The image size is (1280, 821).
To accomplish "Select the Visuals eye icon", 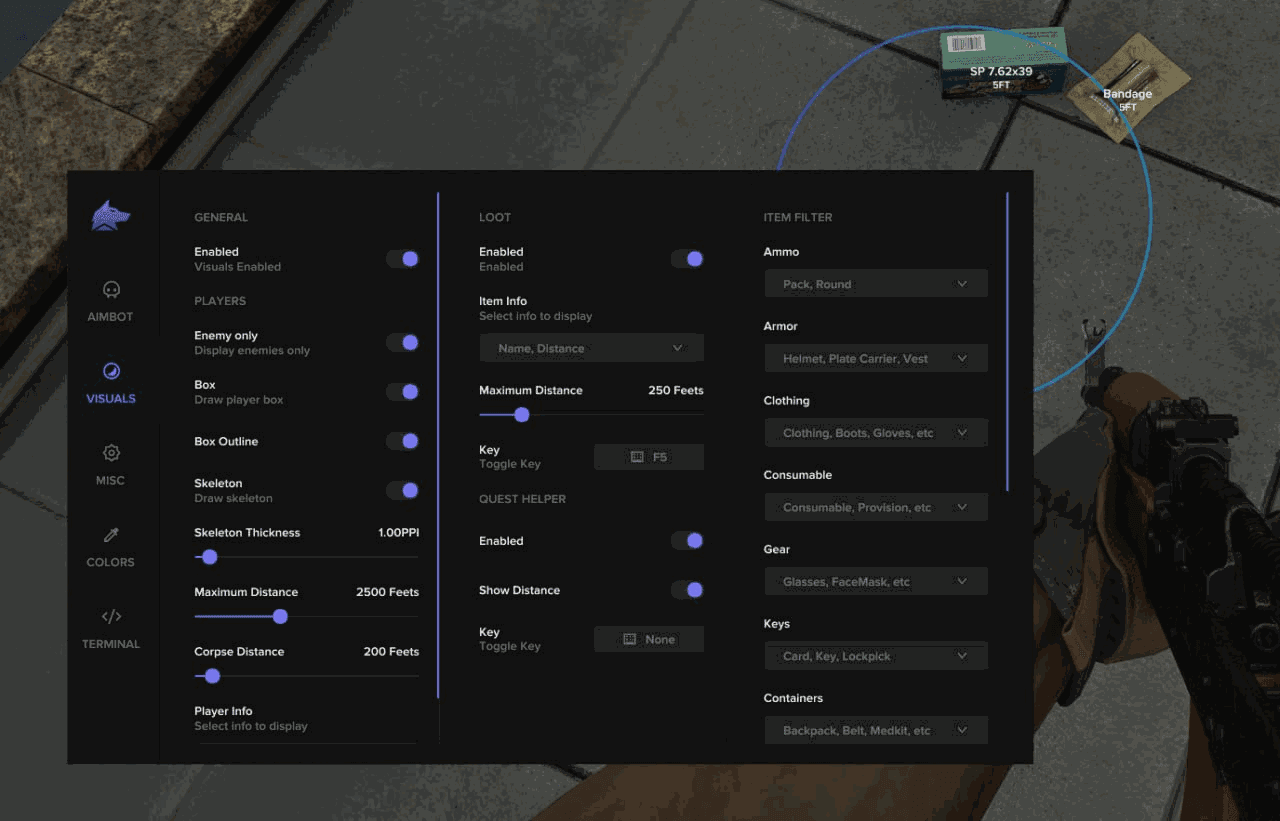I will pos(111,372).
